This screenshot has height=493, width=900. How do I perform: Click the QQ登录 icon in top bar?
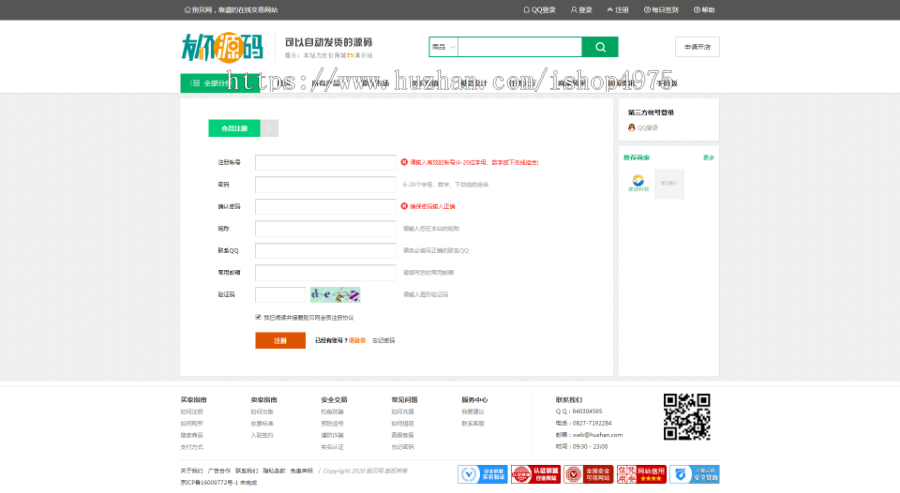527,10
